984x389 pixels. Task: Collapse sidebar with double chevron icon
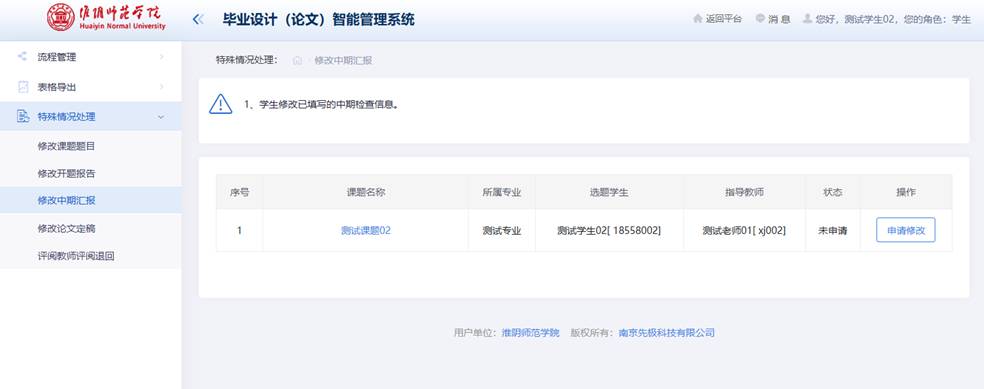(198, 19)
